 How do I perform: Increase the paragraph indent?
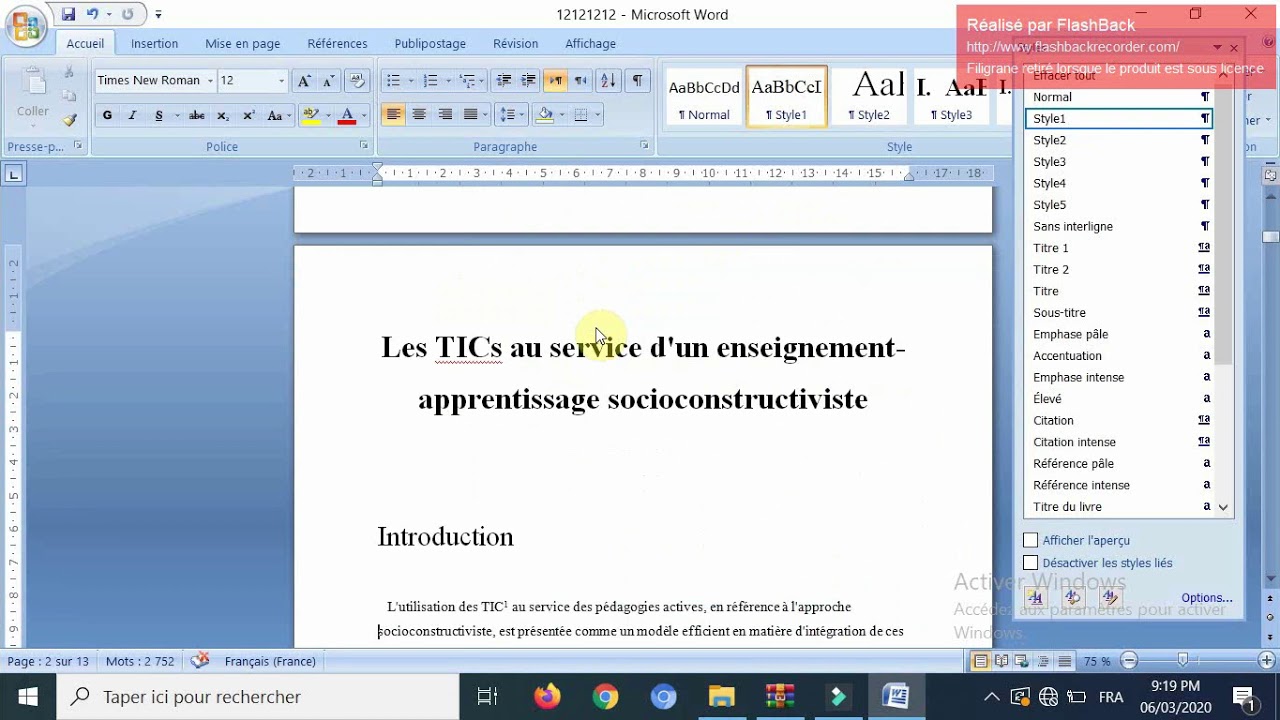click(528, 81)
